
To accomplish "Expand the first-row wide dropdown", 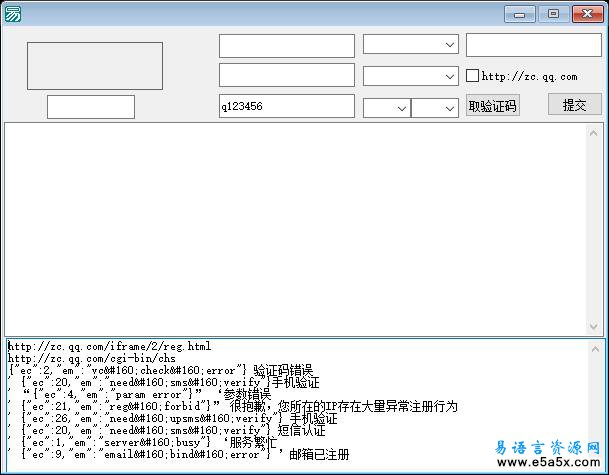I will tap(410, 45).
